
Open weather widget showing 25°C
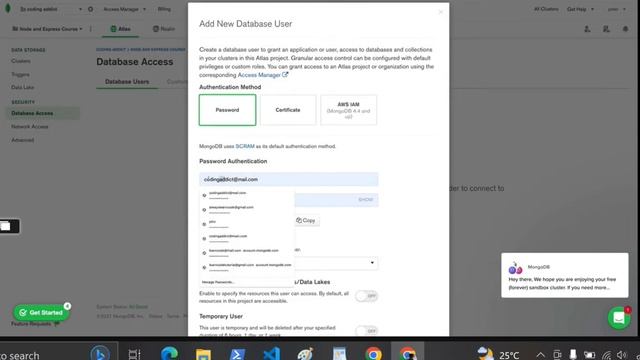coord(498,354)
